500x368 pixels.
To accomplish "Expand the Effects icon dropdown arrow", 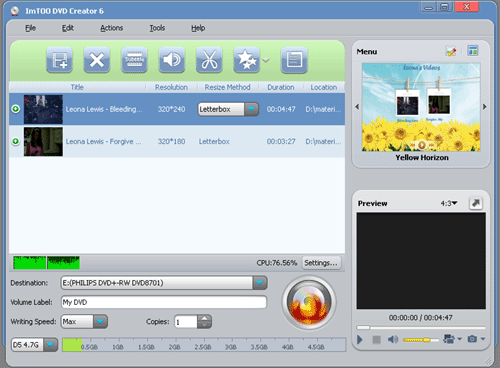I will coord(266,60).
